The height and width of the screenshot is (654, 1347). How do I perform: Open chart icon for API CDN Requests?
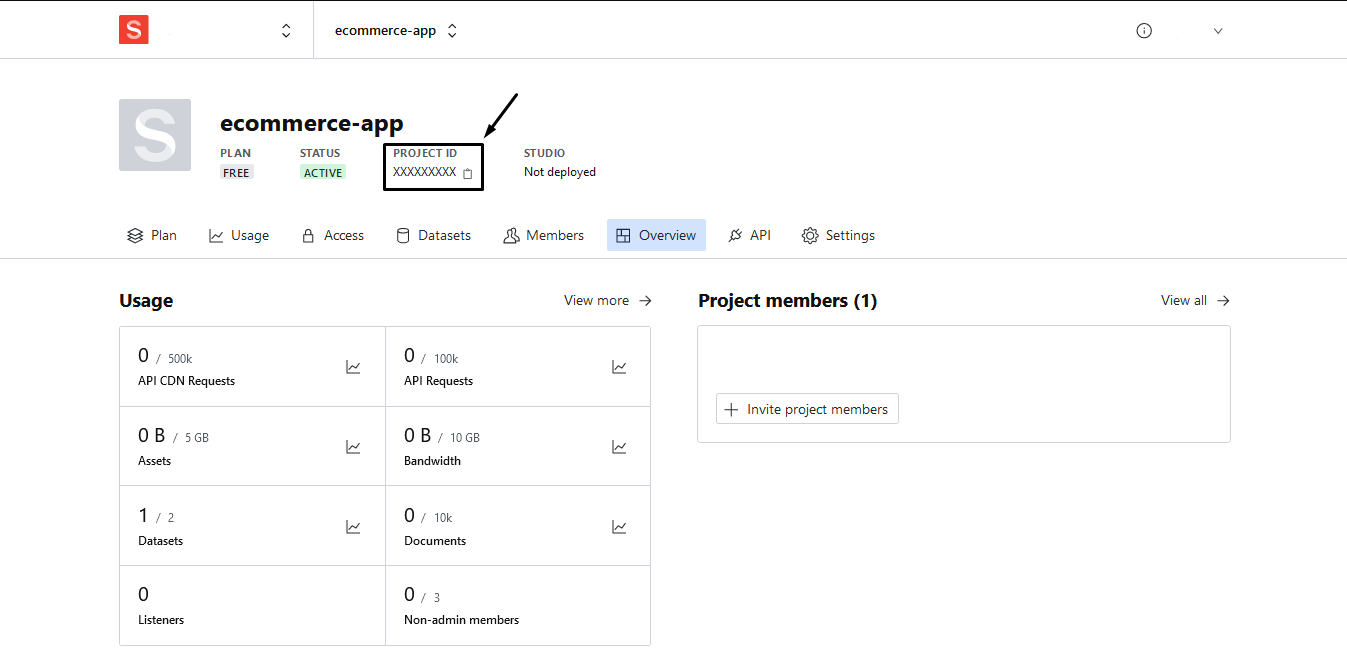(353, 367)
